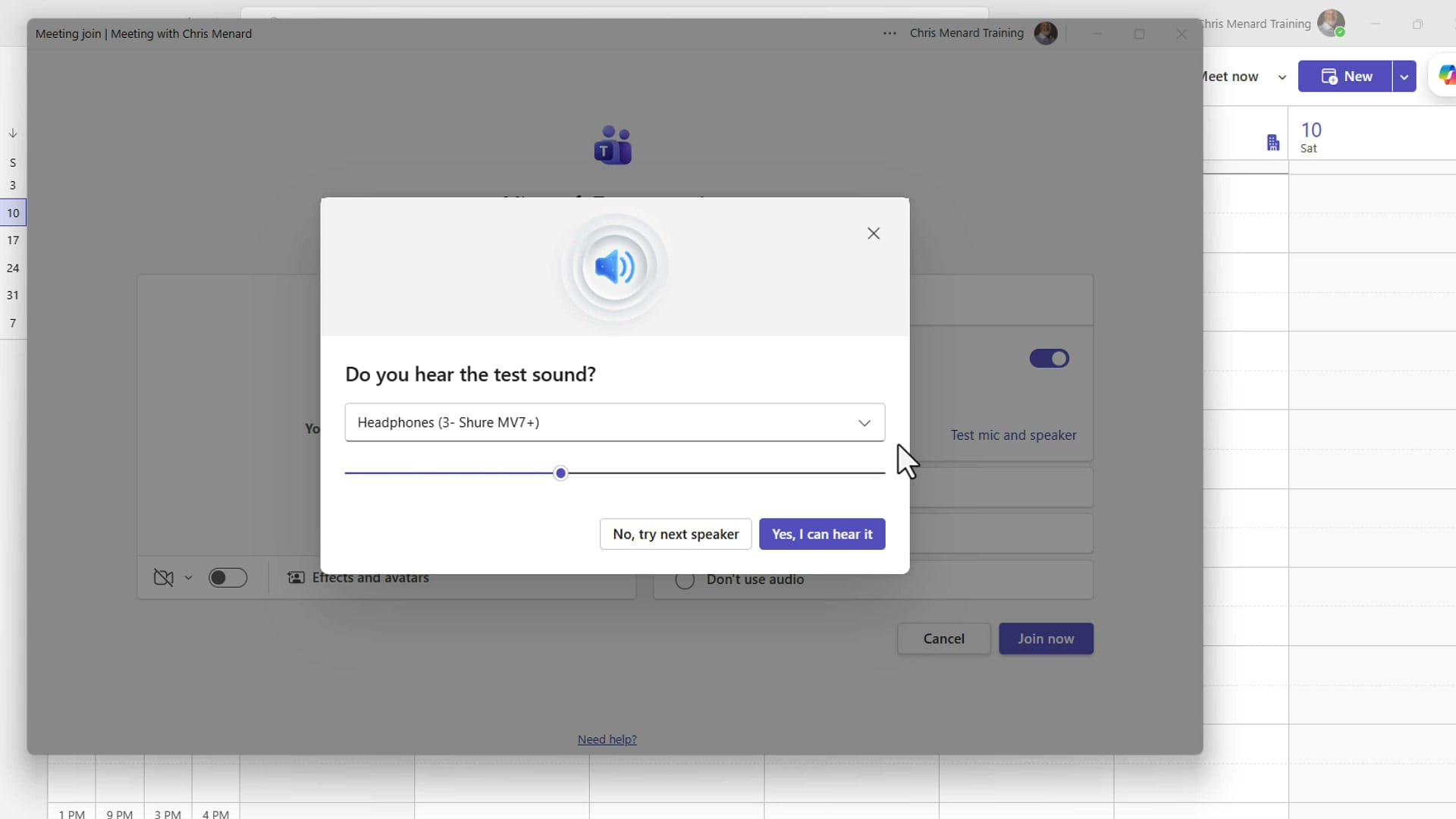Open Copilot icon in Teams calendar
Image resolution: width=1456 pixels, height=819 pixels.
(1445, 76)
